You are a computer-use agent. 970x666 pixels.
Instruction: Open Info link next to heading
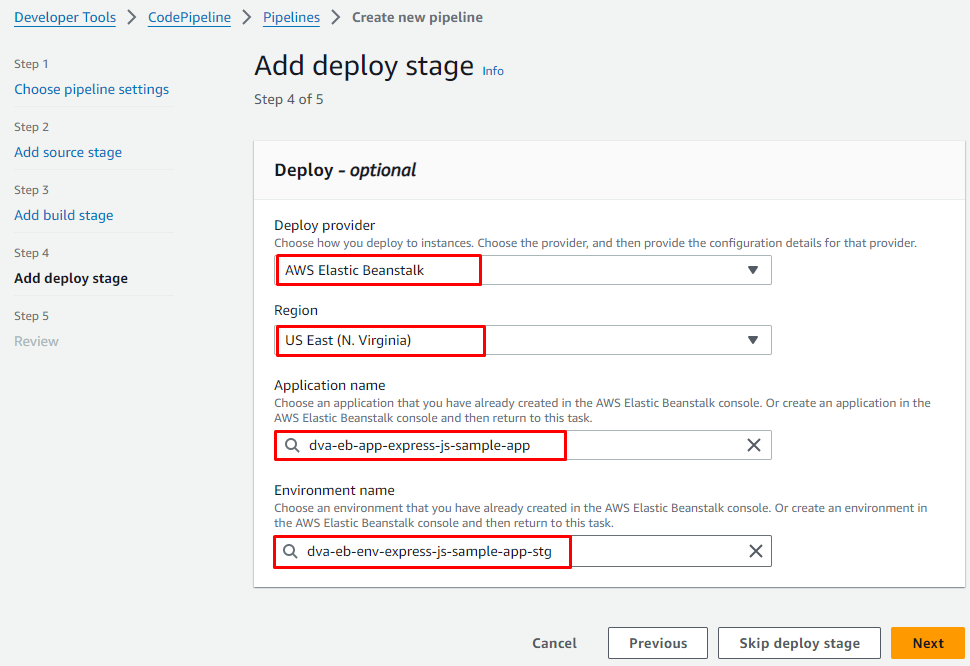pyautogui.click(x=493, y=71)
